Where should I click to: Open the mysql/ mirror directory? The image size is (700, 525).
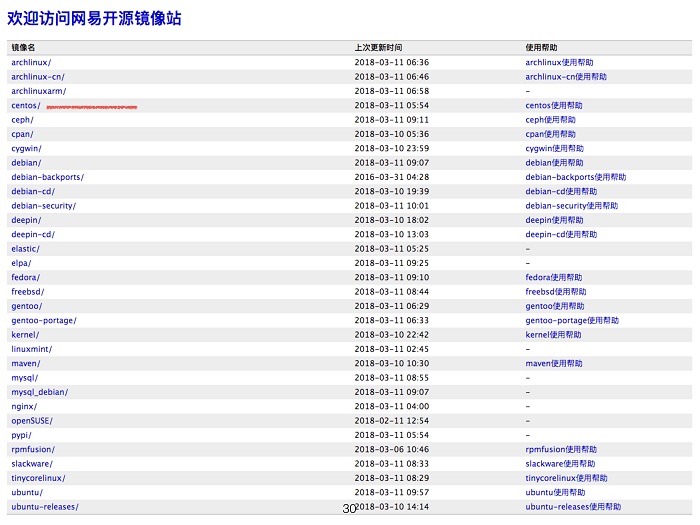(x=25, y=378)
